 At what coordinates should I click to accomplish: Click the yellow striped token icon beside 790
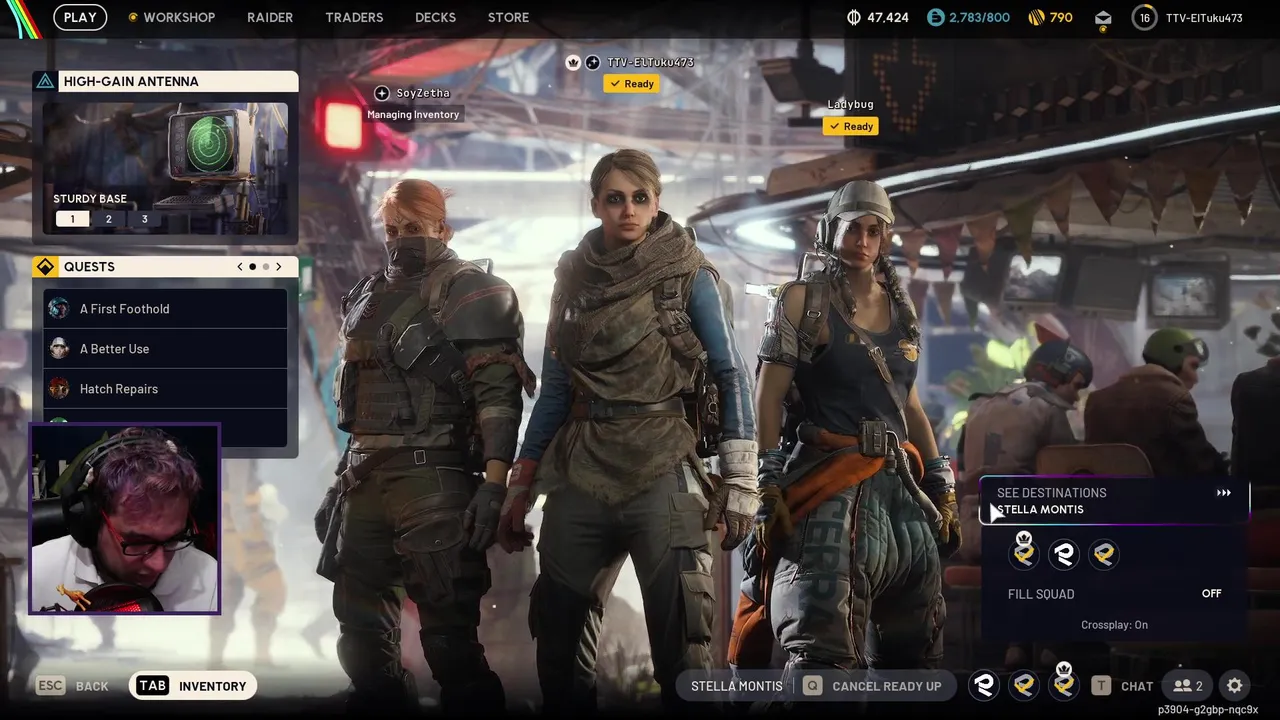click(1035, 17)
